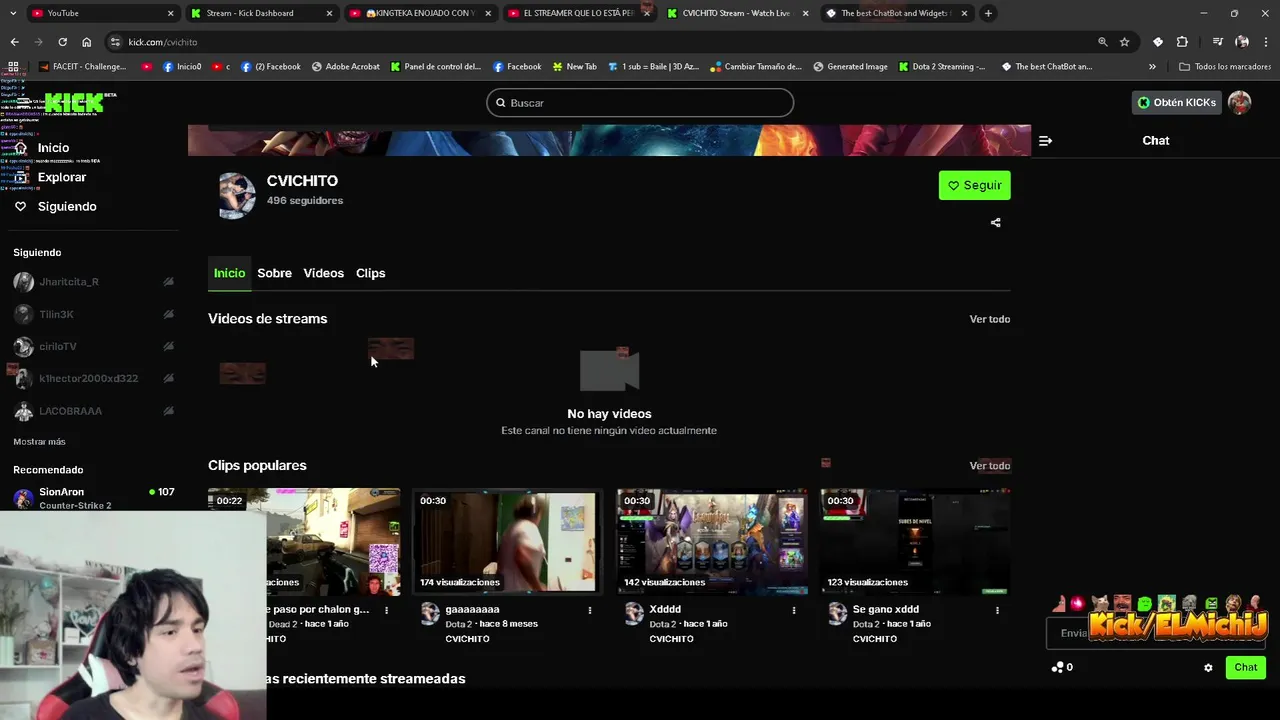Expand the list with Mostrar más
This screenshot has width=1280, height=720.
[39, 441]
